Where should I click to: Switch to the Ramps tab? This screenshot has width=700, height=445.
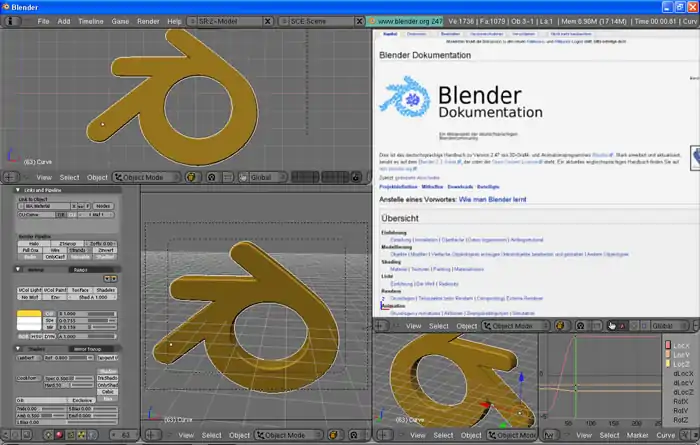point(80,270)
